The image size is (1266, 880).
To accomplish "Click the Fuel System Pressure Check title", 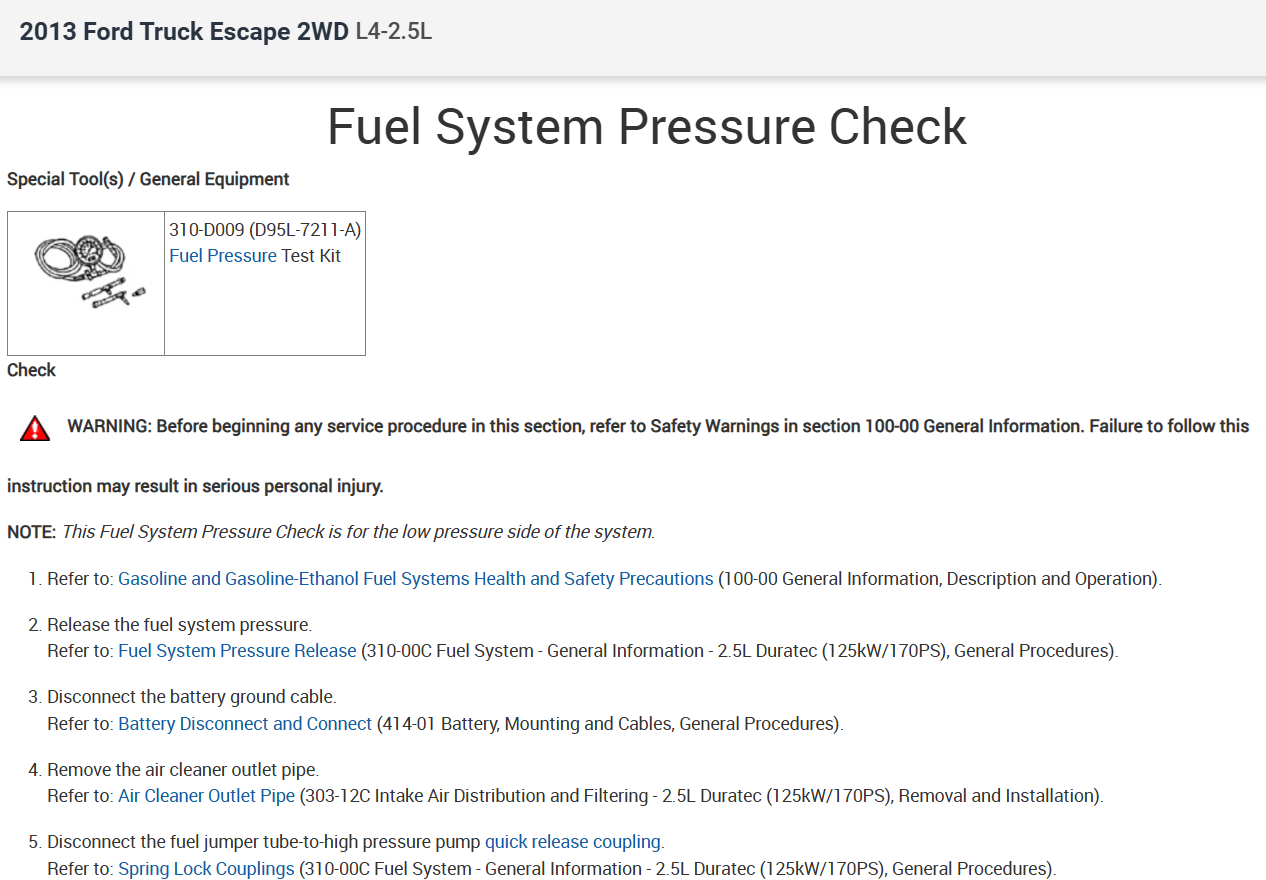I will [x=647, y=127].
